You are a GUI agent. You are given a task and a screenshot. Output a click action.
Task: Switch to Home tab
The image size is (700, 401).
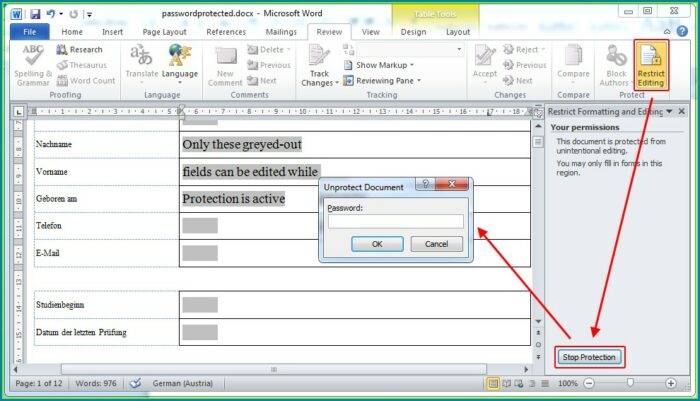point(72,32)
